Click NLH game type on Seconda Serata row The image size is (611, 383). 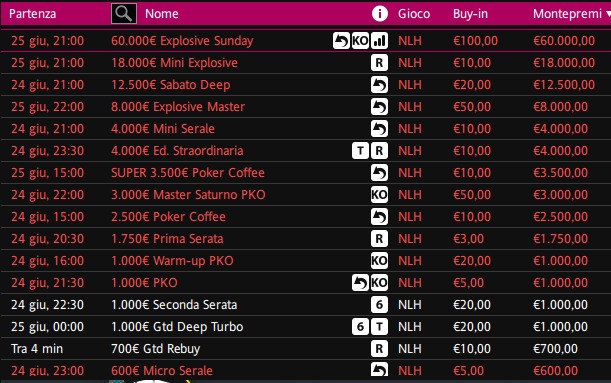click(x=410, y=305)
